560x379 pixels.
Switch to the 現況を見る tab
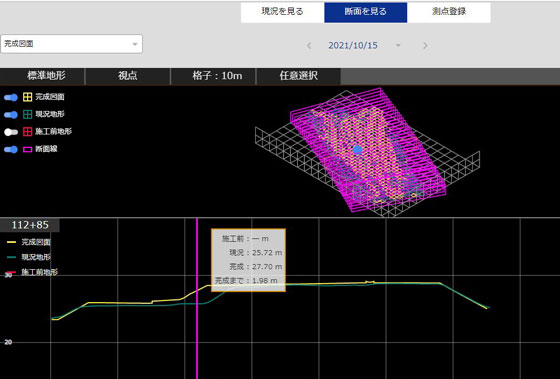click(x=282, y=12)
